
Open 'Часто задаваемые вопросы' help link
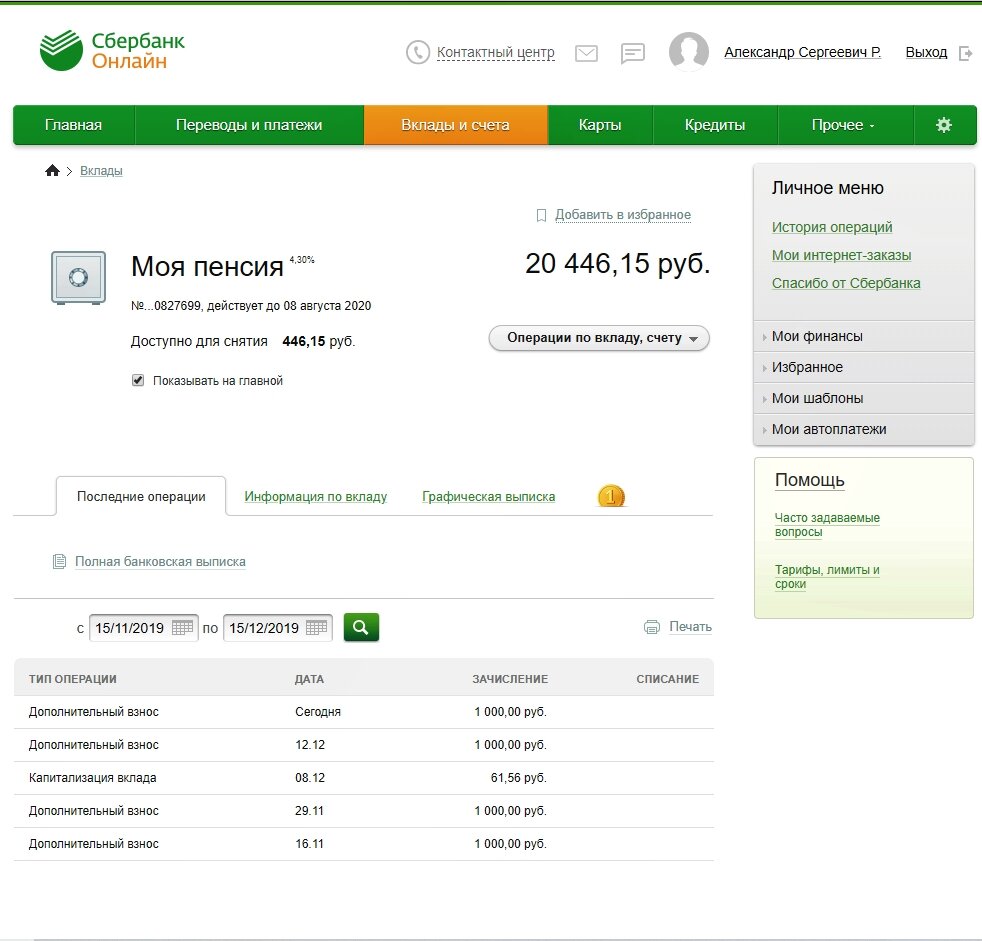pos(827,525)
